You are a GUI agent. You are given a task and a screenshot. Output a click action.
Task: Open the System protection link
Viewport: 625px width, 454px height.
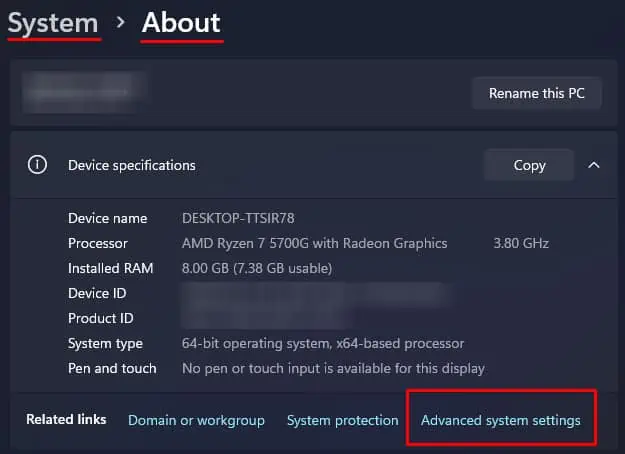342,421
